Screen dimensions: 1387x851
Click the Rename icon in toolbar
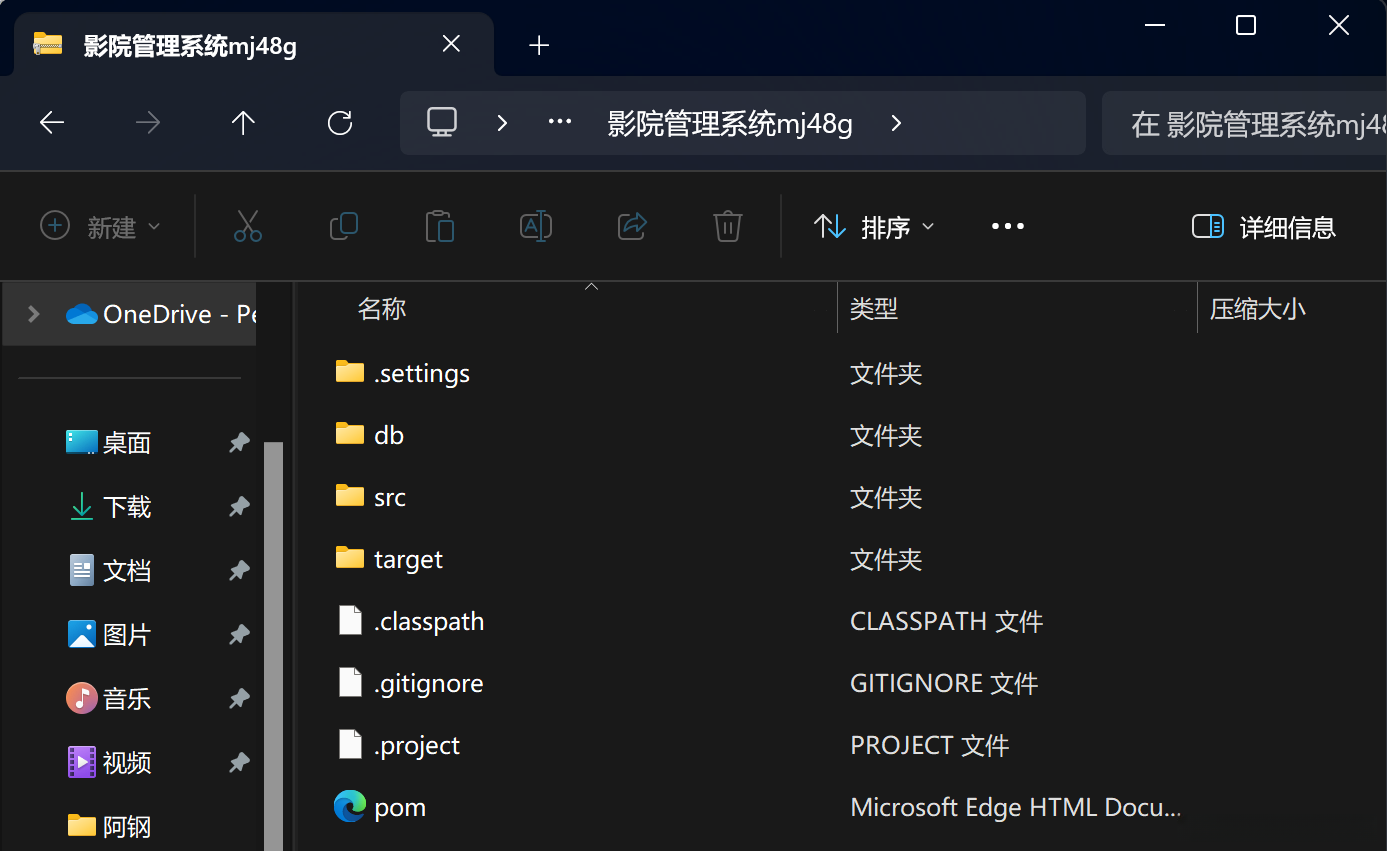536,226
